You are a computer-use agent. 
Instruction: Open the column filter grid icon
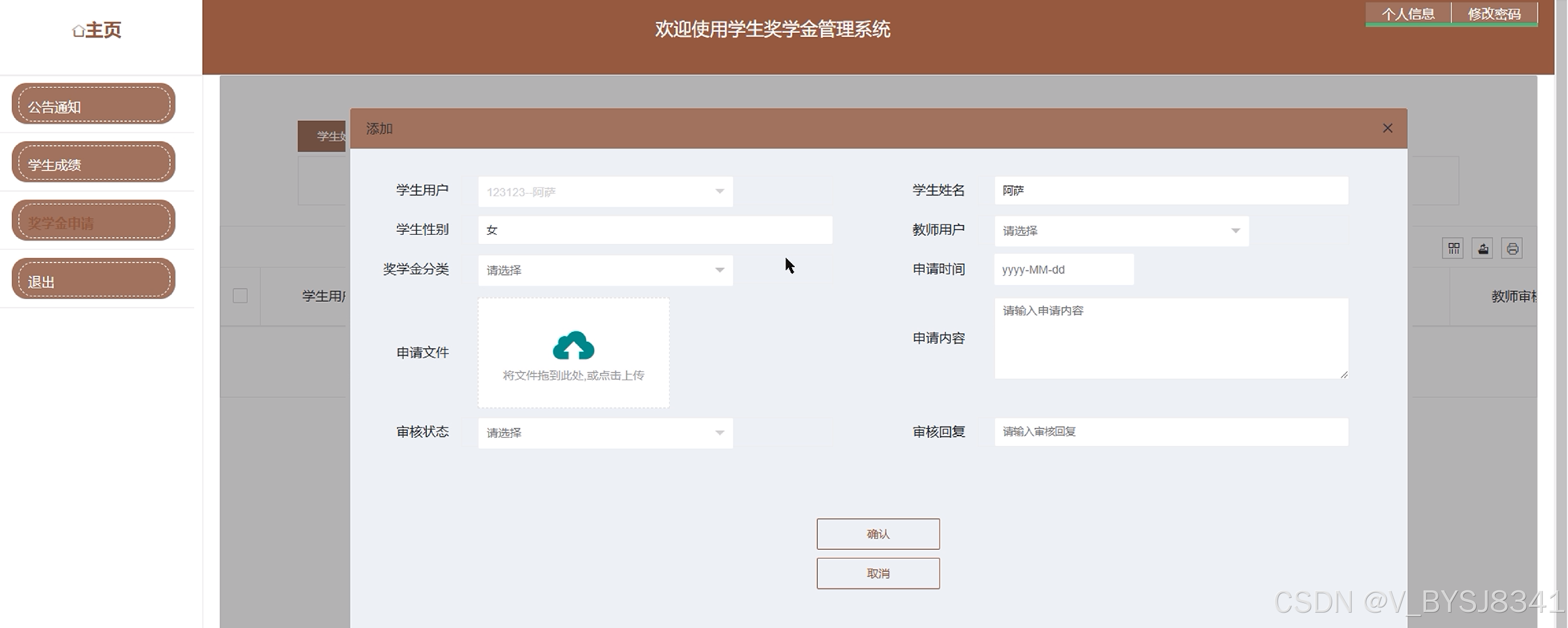(x=1453, y=249)
